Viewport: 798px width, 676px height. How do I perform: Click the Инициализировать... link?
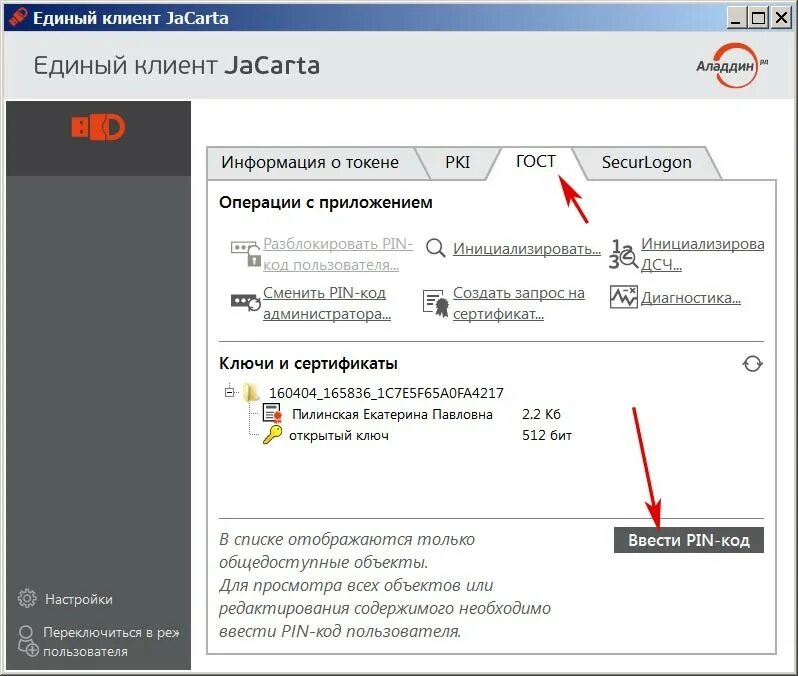[x=527, y=249]
